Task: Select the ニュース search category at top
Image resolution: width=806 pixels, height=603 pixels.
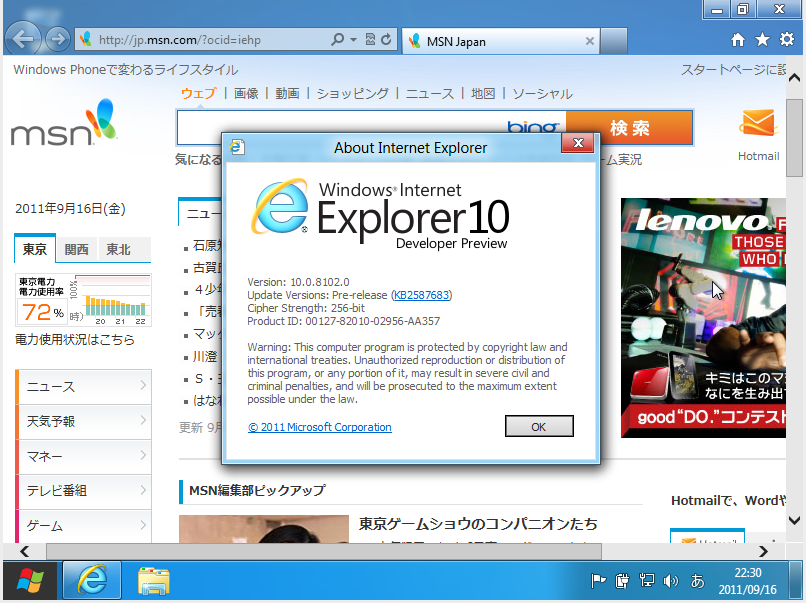Action: (430, 94)
